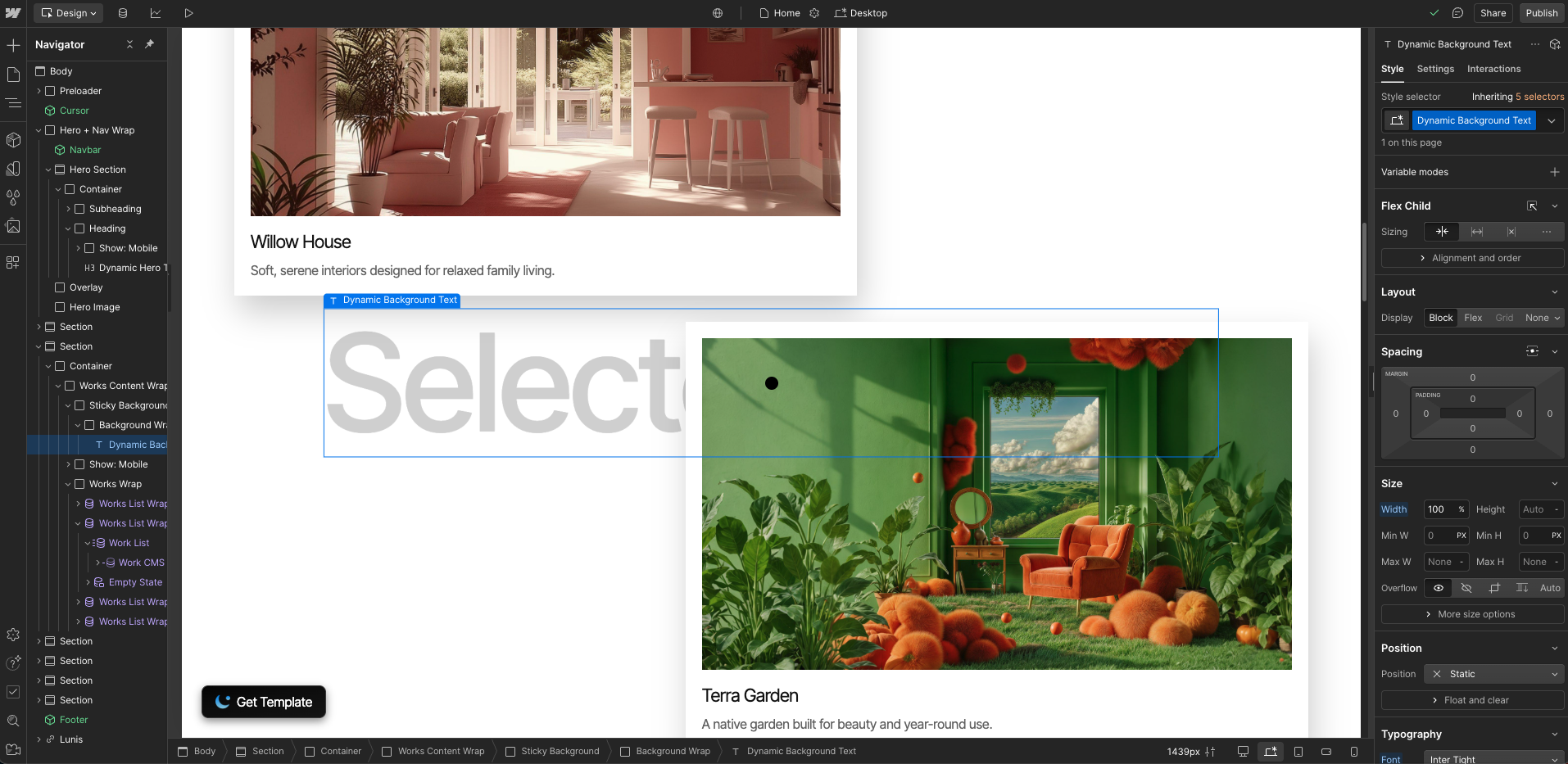
Task: Click the globe locale icon
Action: pos(718,13)
